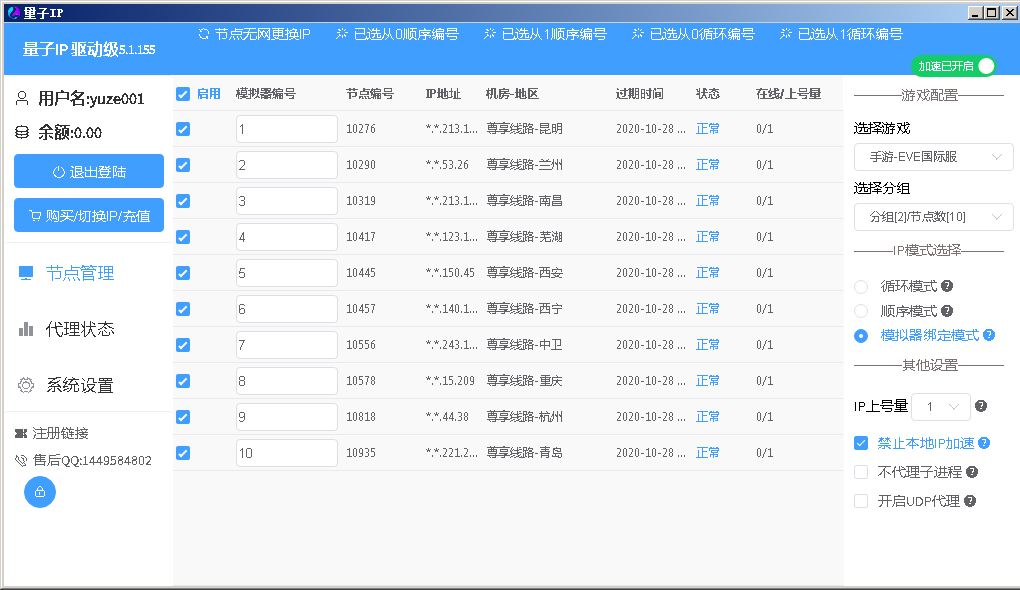Open the IP上号量 value dropdown
The image size is (1020, 590).
(x=940, y=405)
